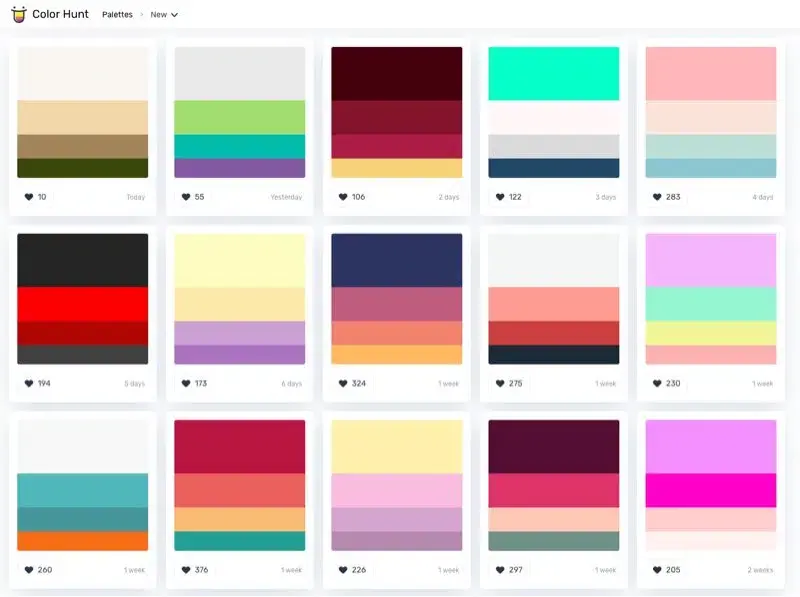
Task: Like the palette with 106 likes
Action: coord(352,197)
